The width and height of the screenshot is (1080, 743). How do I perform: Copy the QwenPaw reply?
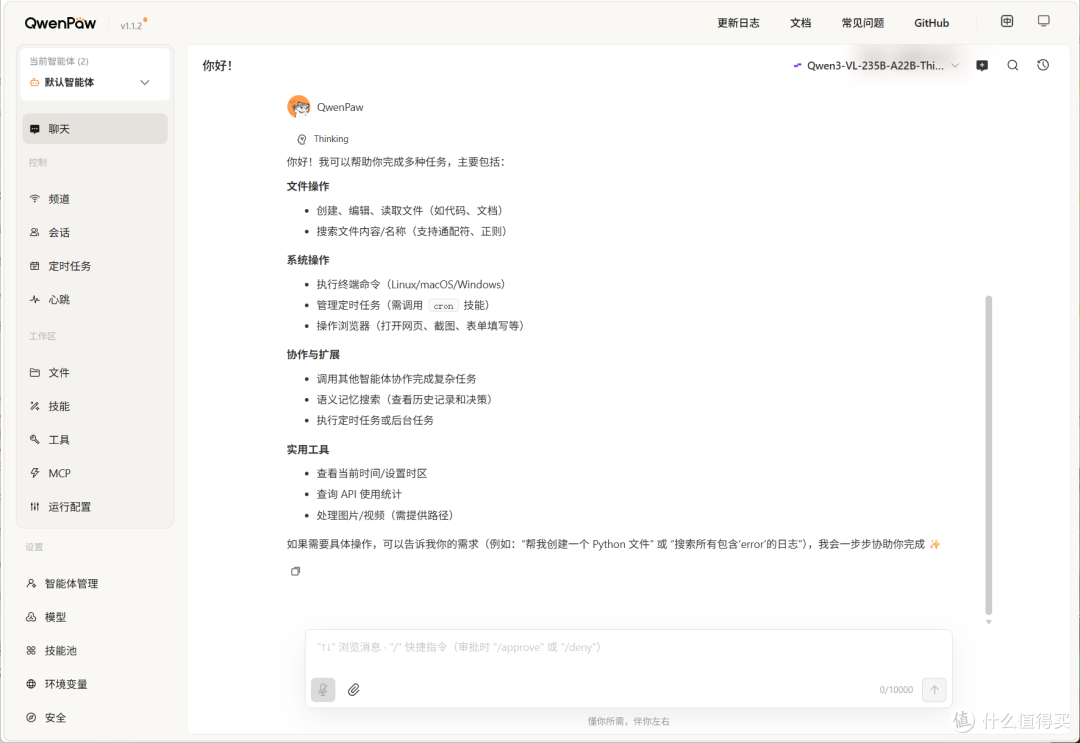pyautogui.click(x=295, y=571)
